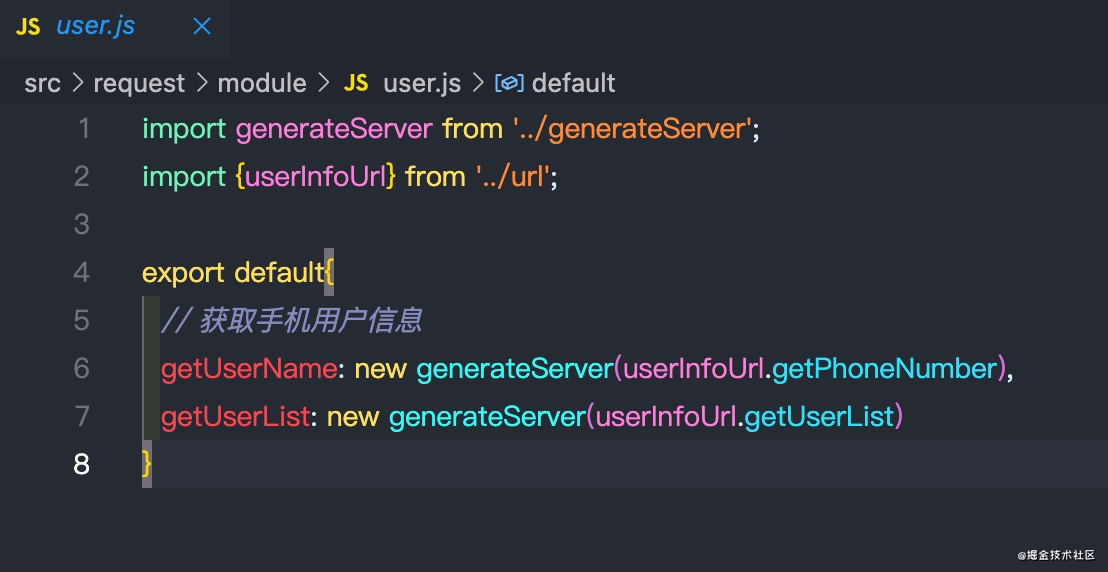Click the src breadcrumb segment
Screen dimensions: 1108x572
pos(42,83)
